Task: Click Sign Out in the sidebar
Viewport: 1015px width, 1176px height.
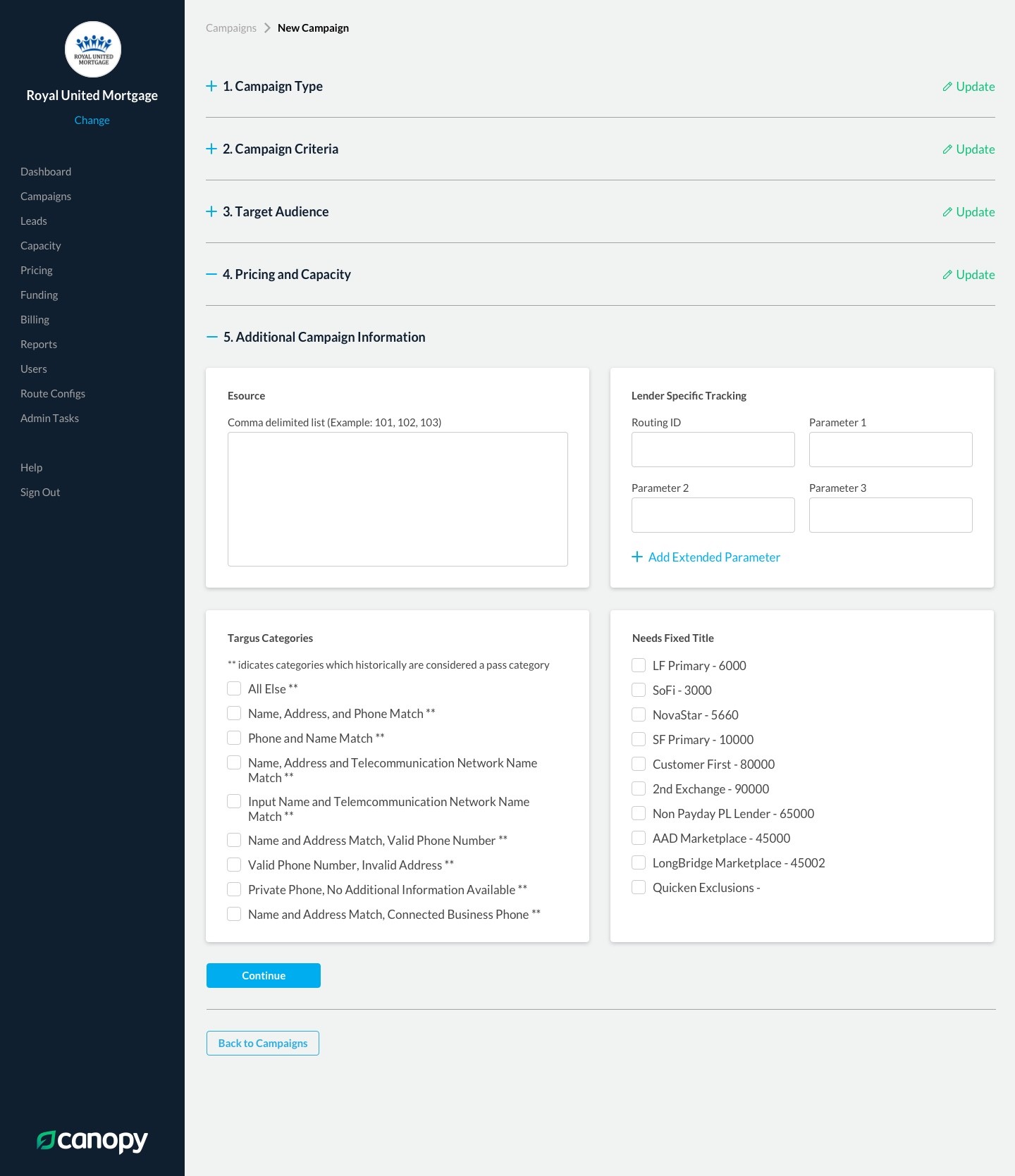Action: 40,493
